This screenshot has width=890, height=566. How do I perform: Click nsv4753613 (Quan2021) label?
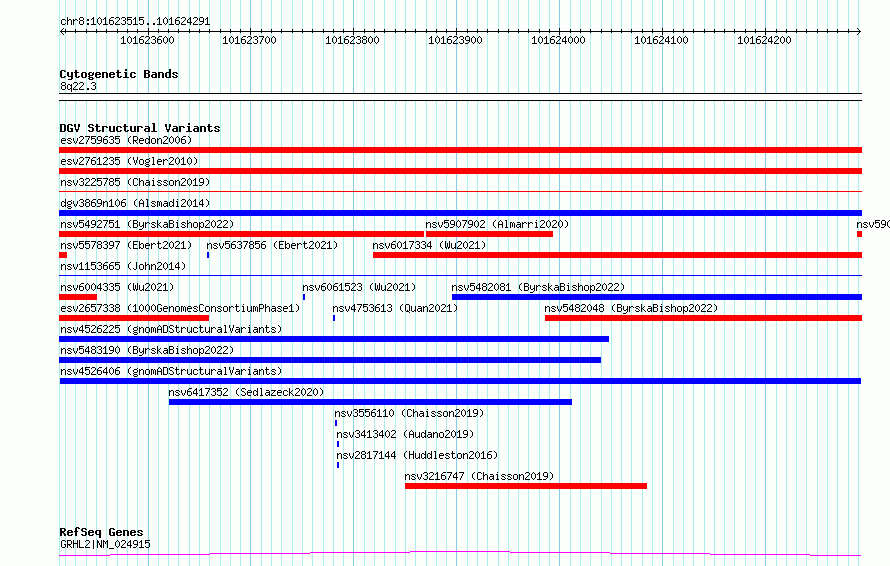395,308
